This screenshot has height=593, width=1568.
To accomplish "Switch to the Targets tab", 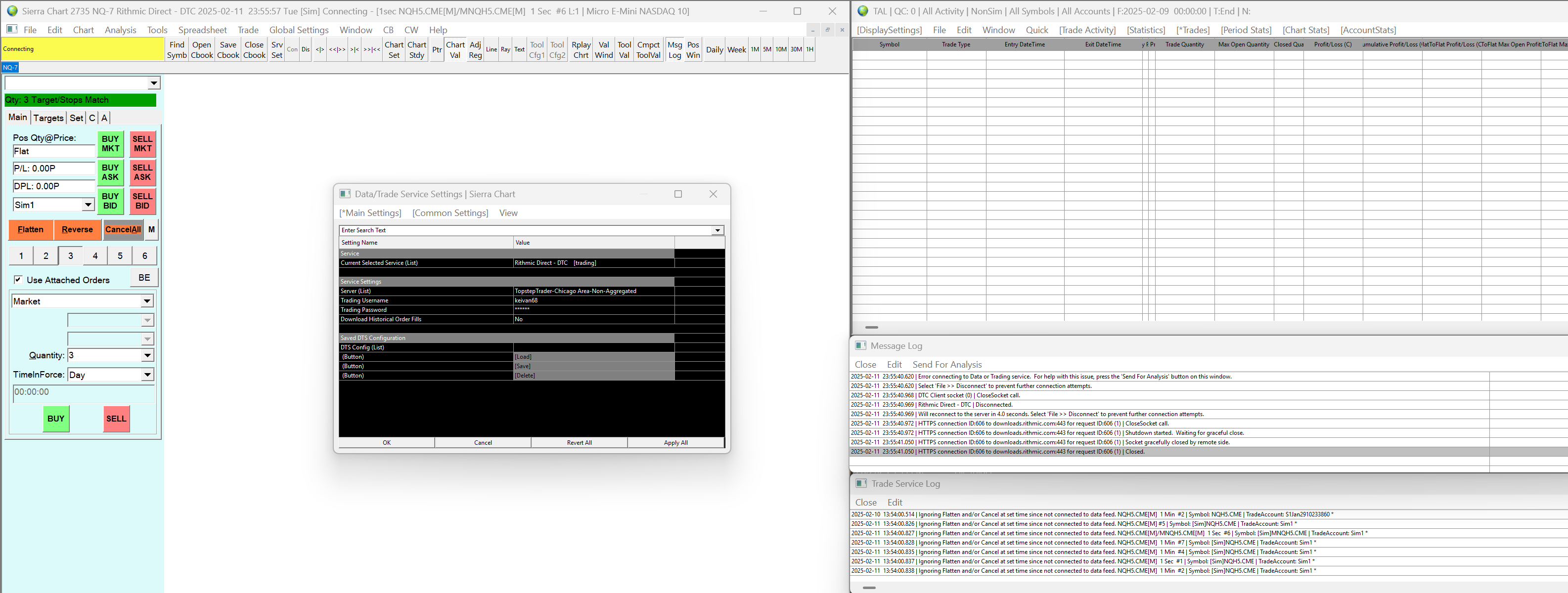I will tap(48, 118).
